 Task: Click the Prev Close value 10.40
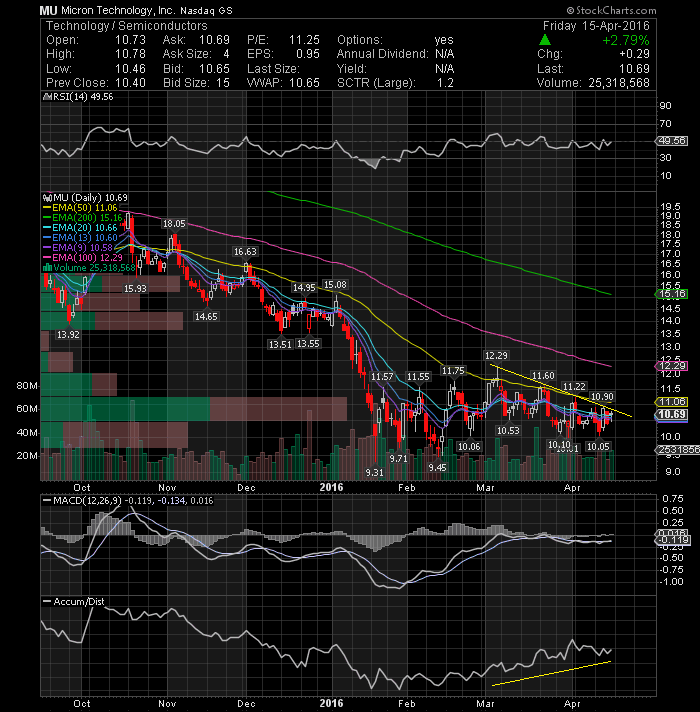coord(130,83)
